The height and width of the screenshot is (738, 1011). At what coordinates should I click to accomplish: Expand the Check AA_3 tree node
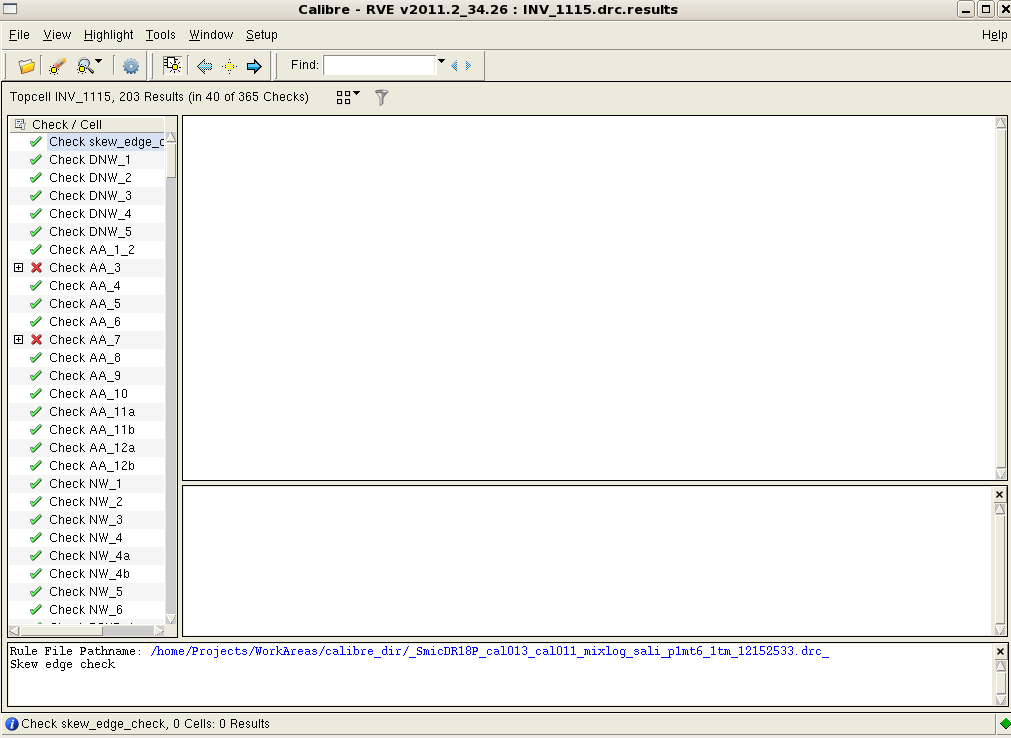click(19, 267)
